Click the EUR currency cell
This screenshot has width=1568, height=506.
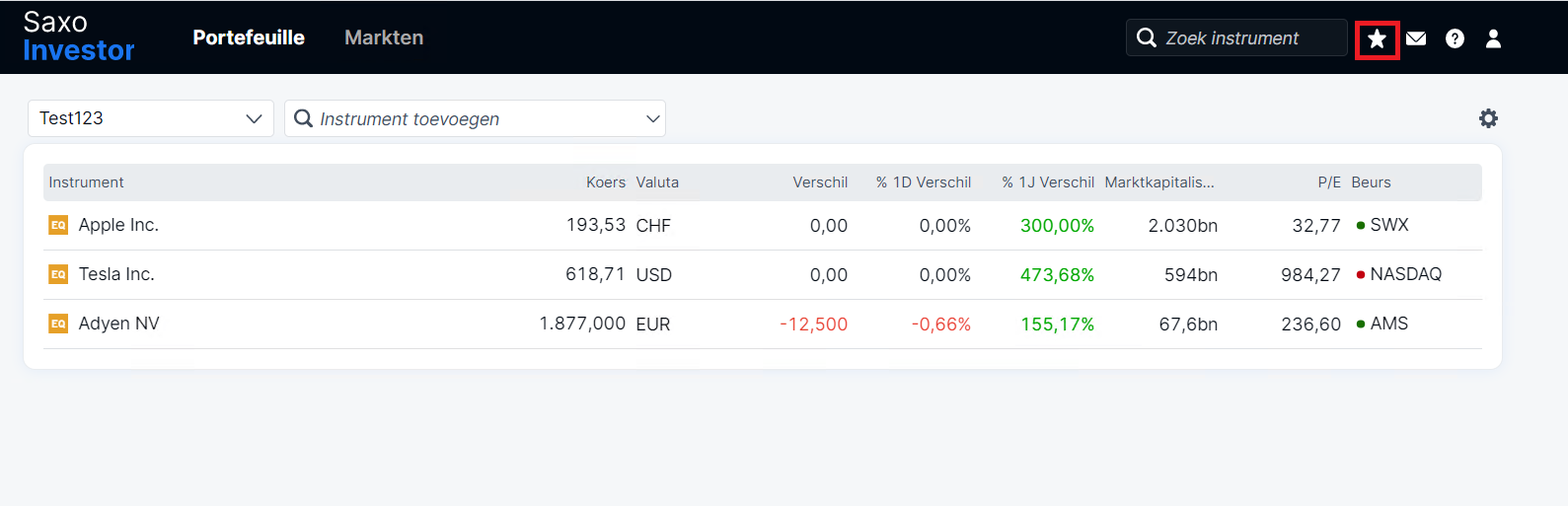[x=652, y=325]
